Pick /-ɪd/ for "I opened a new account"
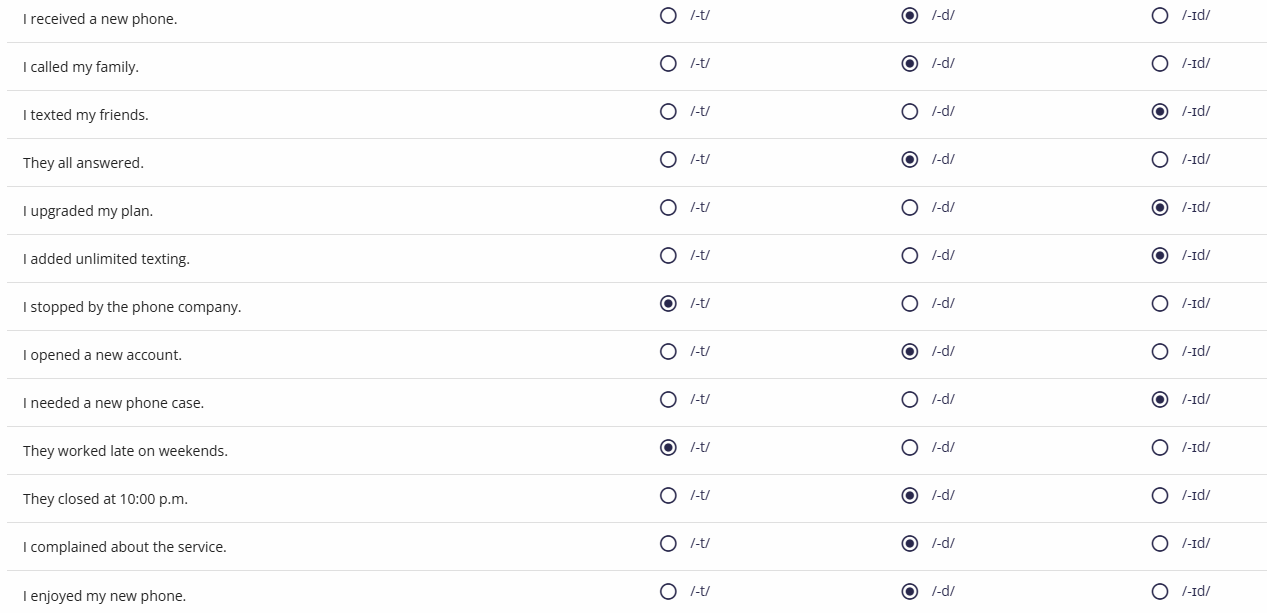This screenshot has height=613, width=1267. click(1160, 351)
